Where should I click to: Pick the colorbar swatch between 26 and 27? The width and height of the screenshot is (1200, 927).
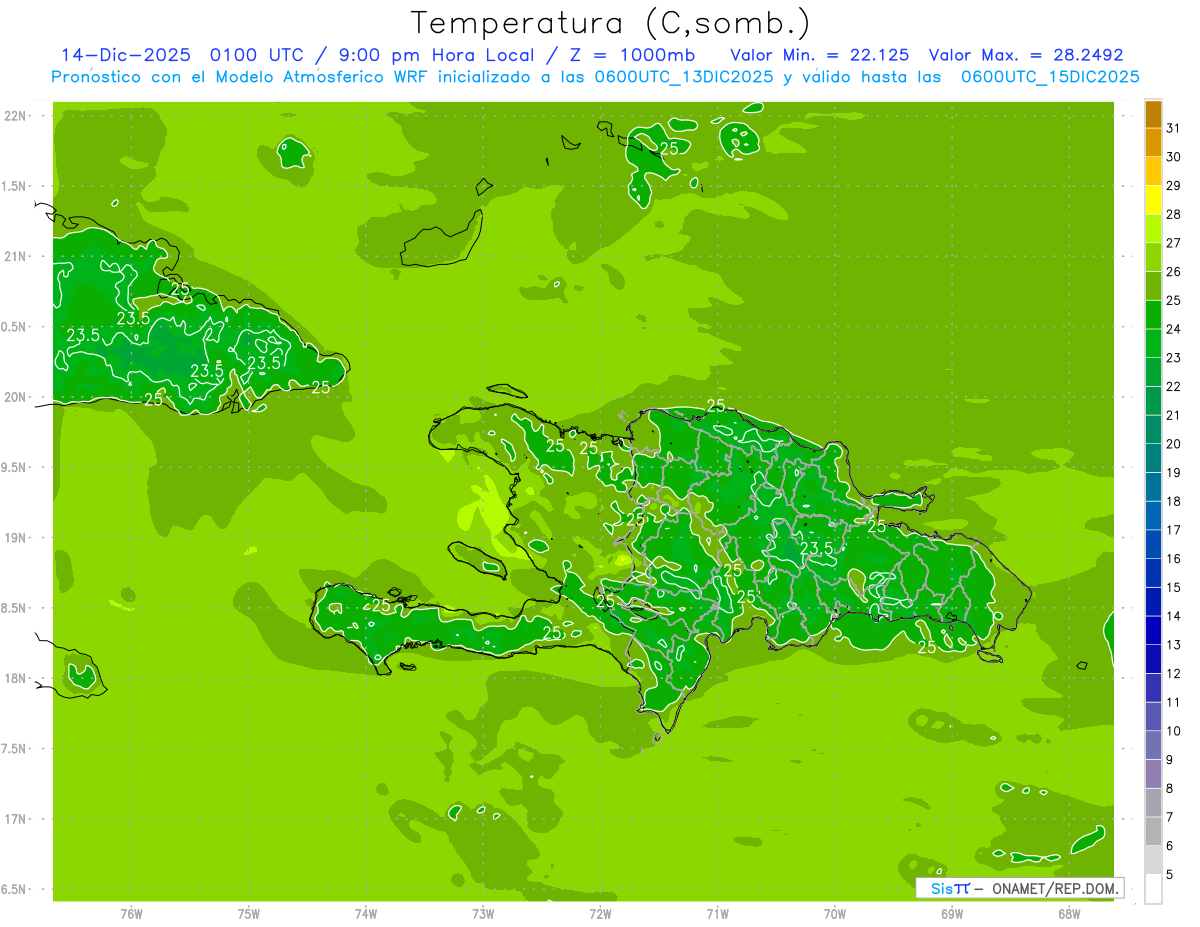[1153, 258]
